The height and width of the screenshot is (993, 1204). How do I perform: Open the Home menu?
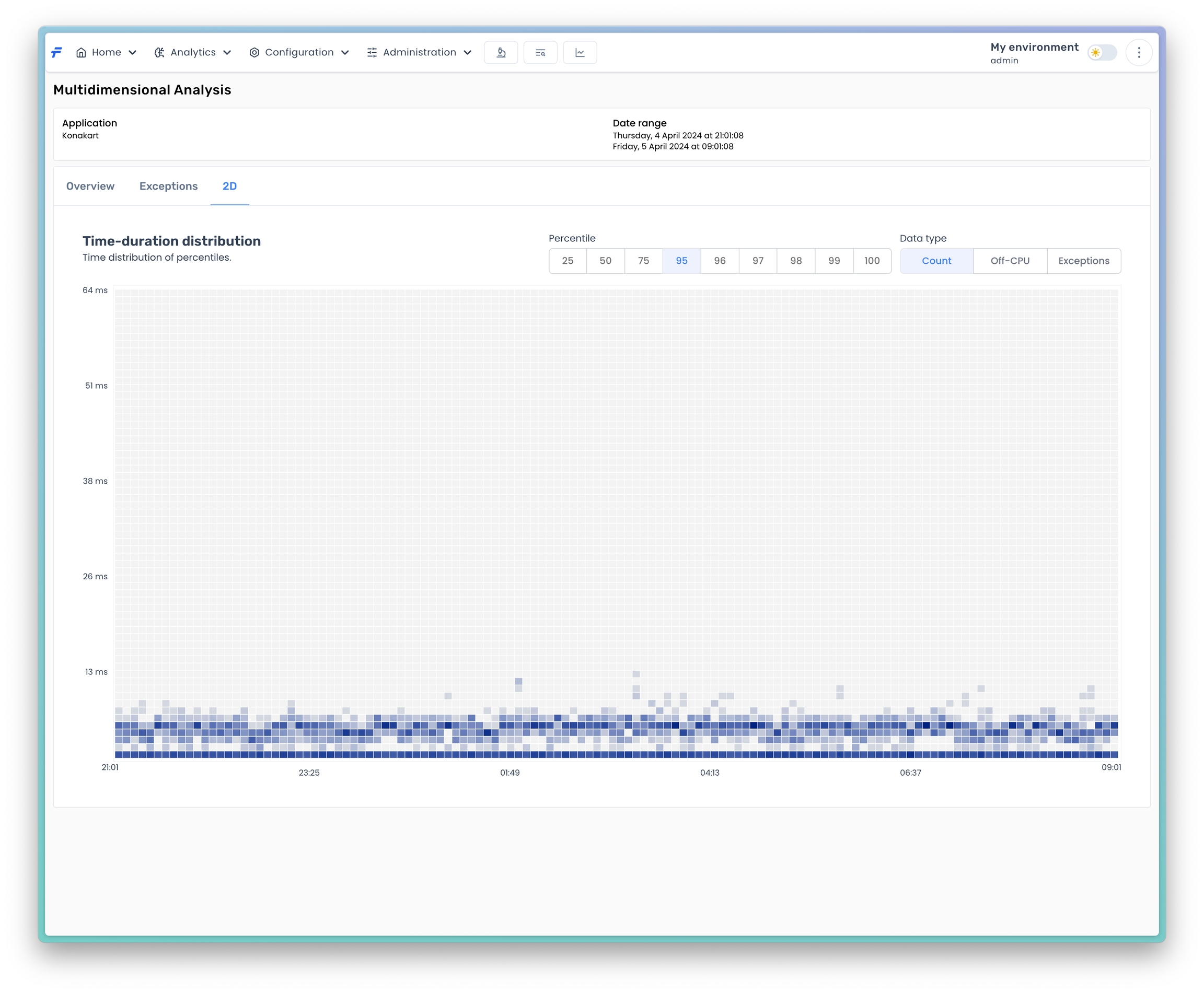[107, 53]
